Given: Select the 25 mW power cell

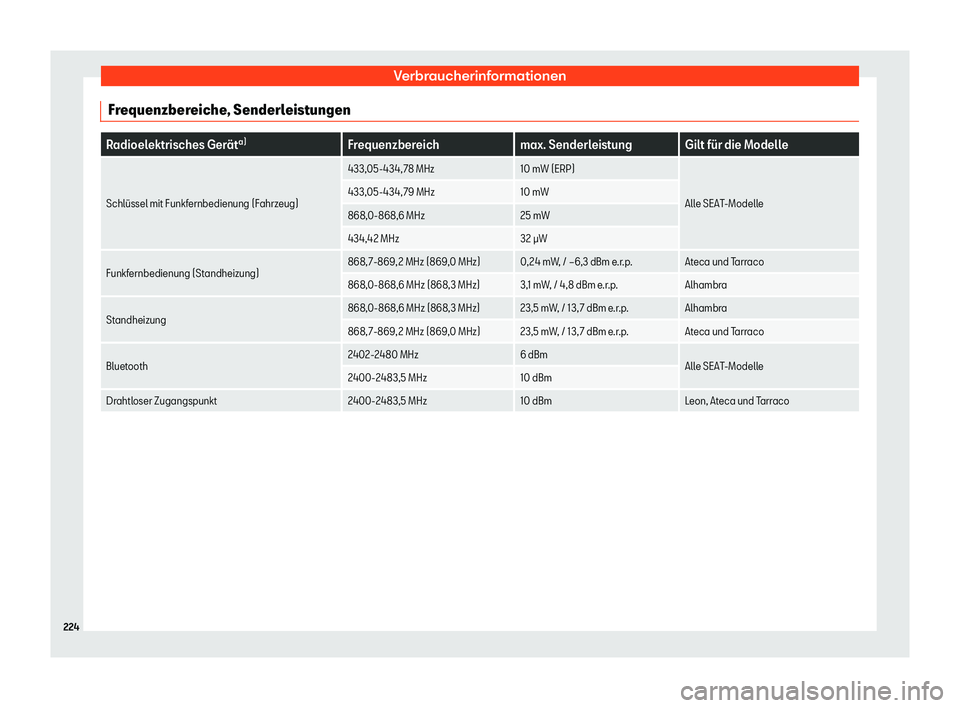Looking at the screenshot, I should [x=535, y=215].
